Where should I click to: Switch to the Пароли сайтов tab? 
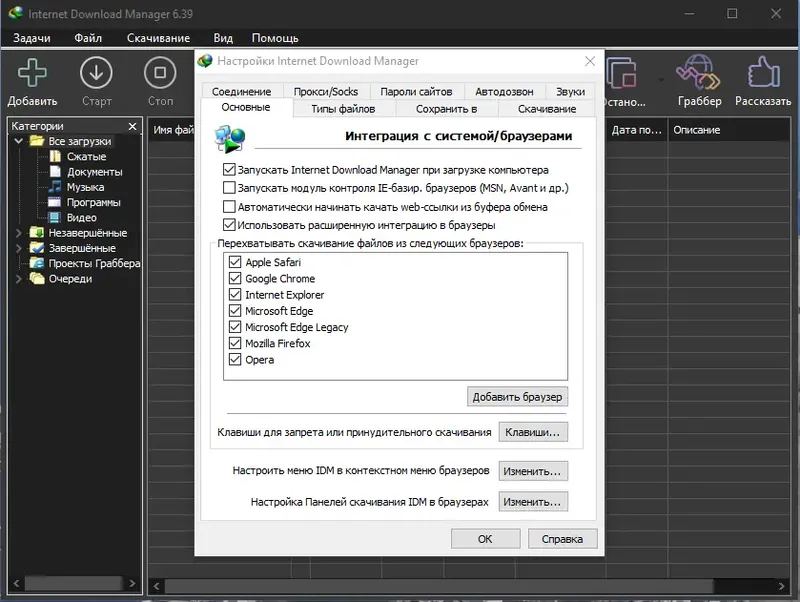pyautogui.click(x=416, y=91)
